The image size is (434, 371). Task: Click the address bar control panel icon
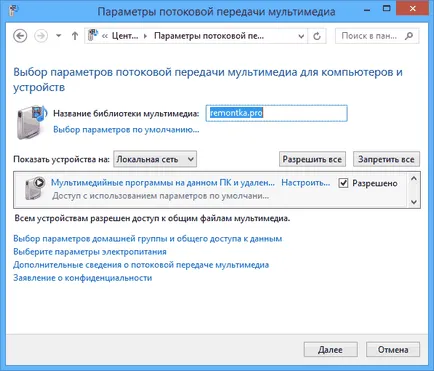coord(93,35)
